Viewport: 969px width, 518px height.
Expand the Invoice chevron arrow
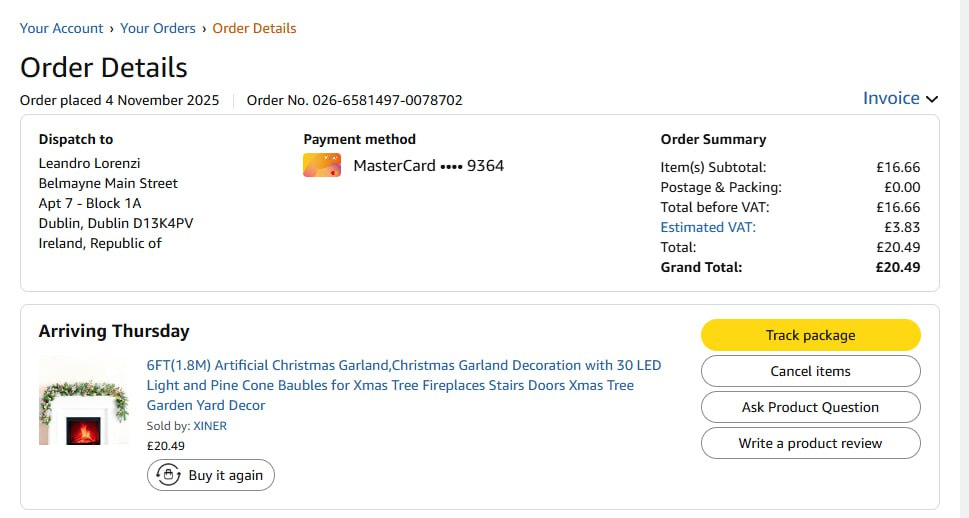(932, 99)
